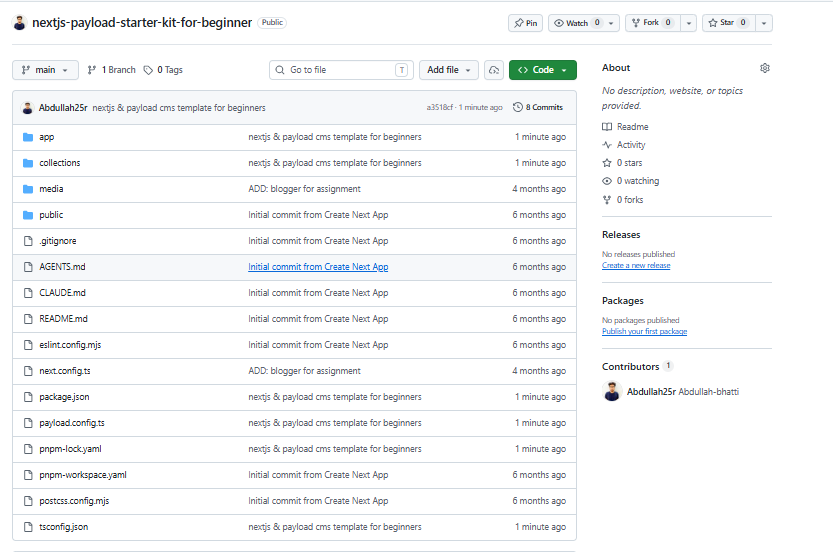View the 1 Branch link

tap(112, 70)
